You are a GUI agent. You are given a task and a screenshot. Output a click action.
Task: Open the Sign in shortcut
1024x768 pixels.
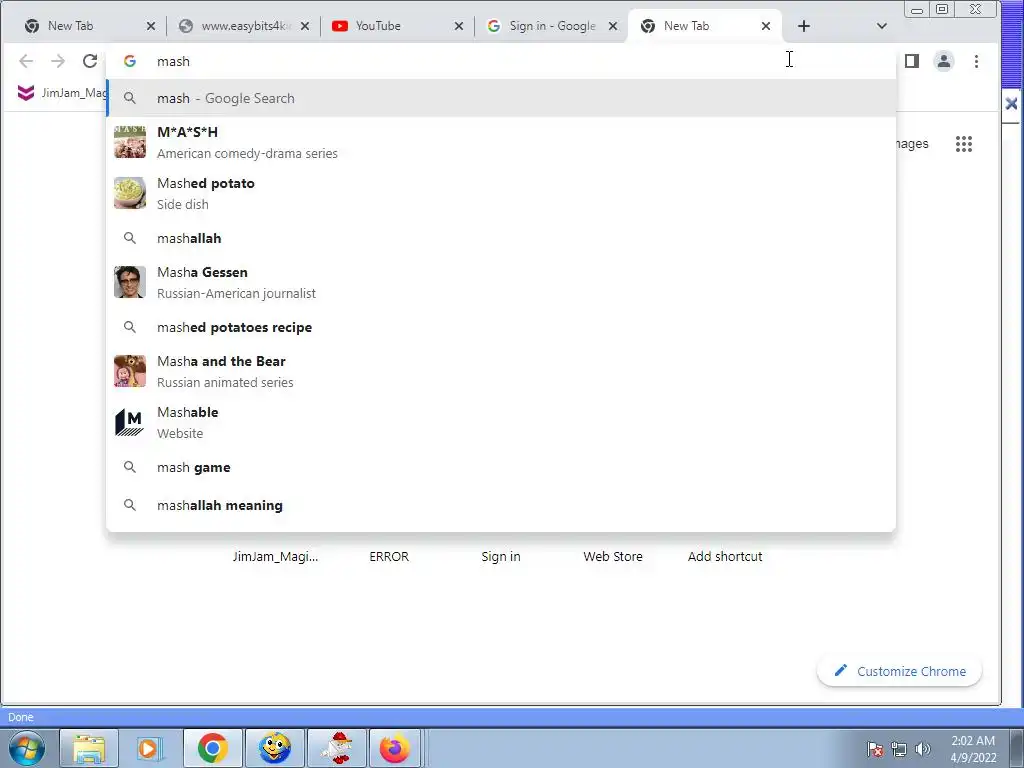pos(501,556)
